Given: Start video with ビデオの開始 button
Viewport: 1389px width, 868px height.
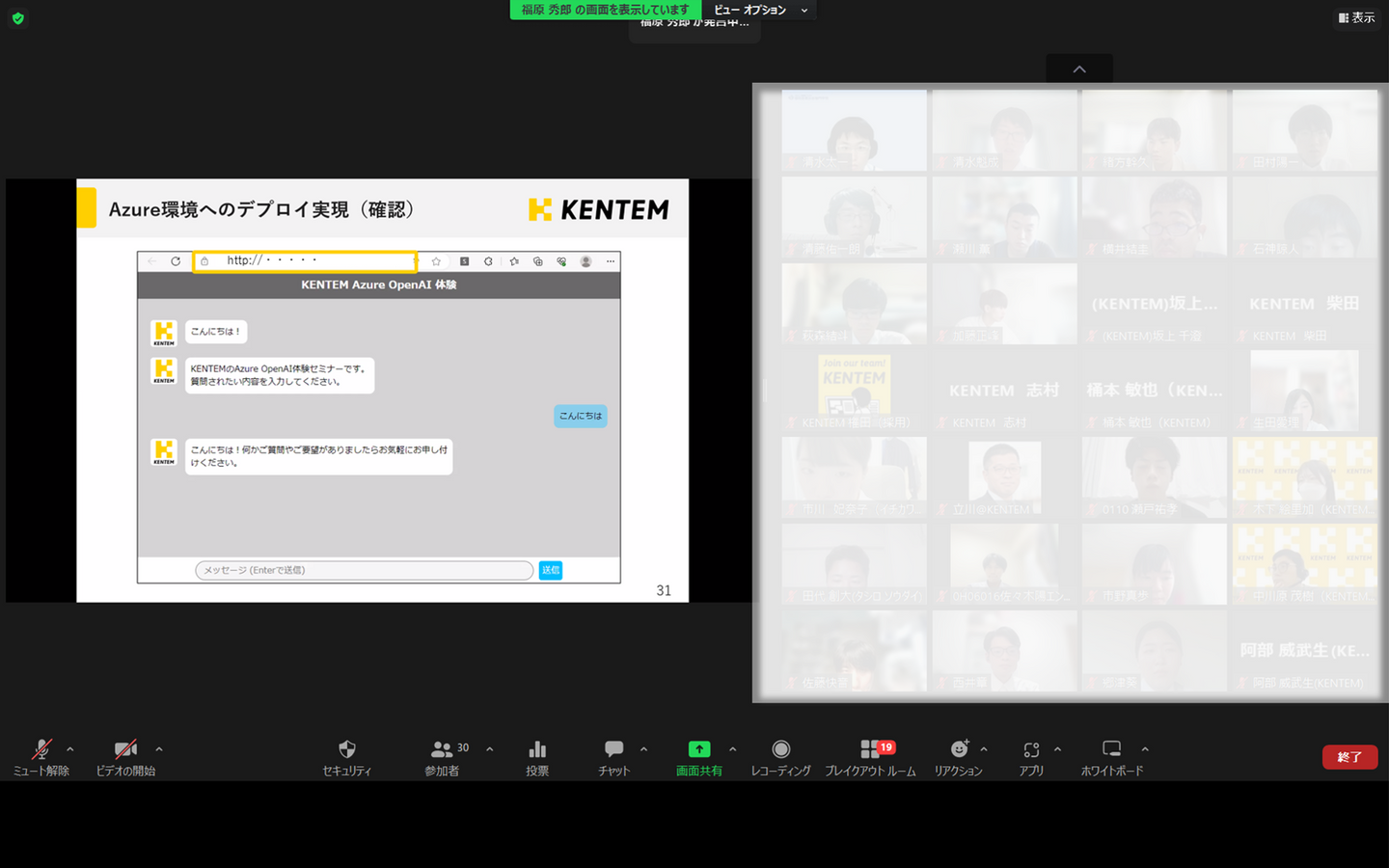Looking at the screenshot, I should tap(125, 756).
